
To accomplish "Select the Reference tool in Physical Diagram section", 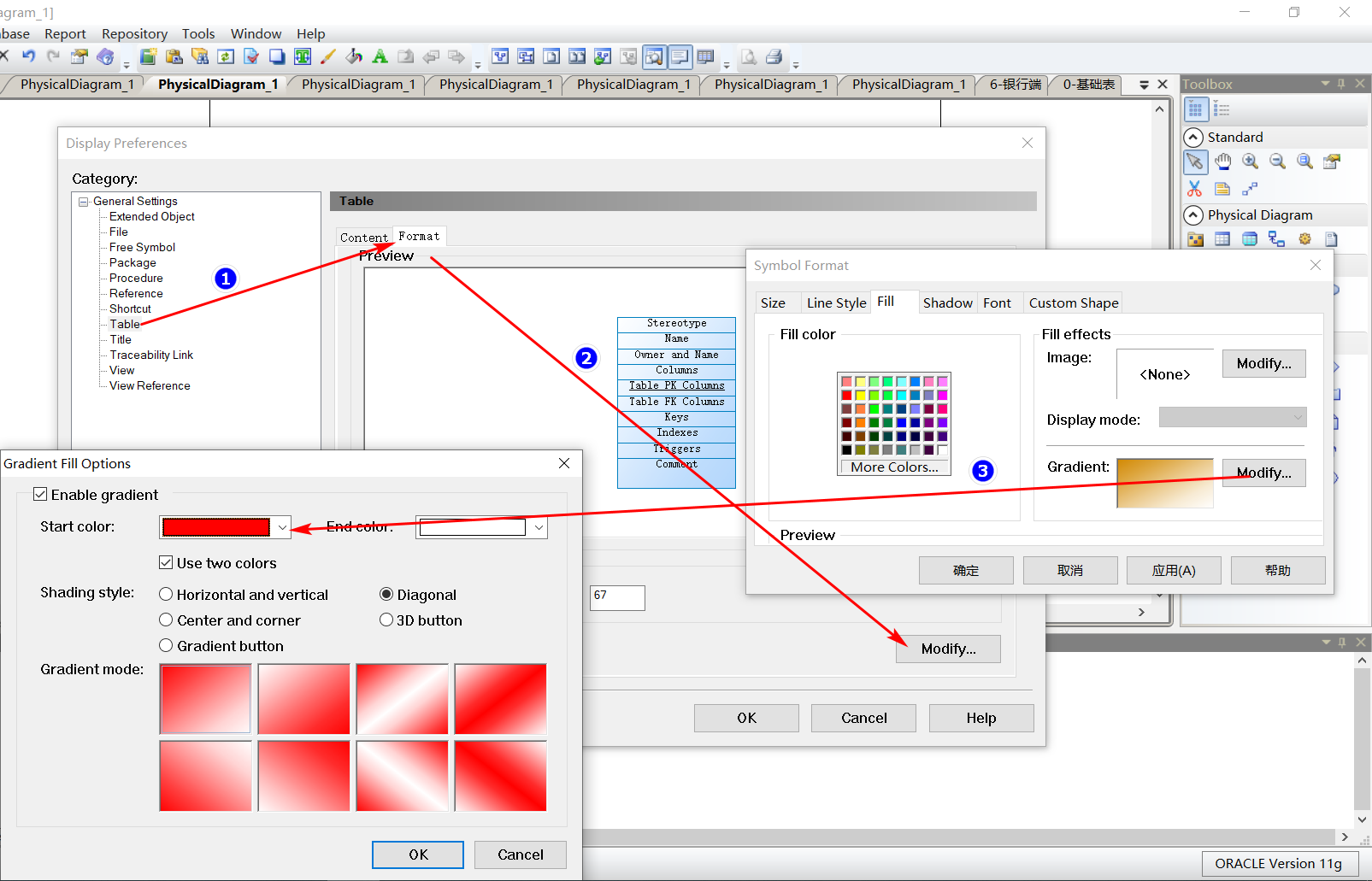I will point(1277,239).
